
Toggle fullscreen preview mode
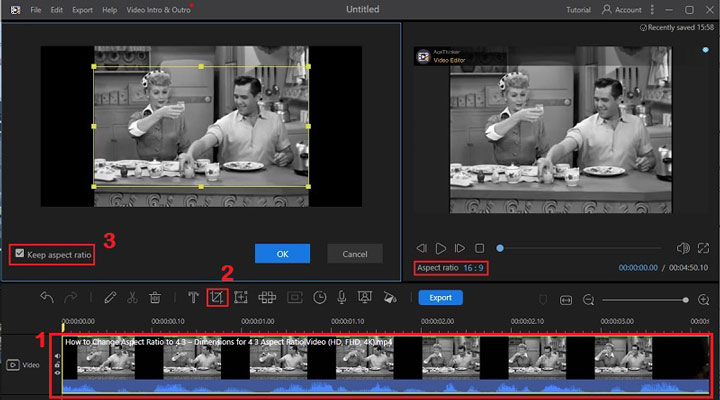[706, 248]
